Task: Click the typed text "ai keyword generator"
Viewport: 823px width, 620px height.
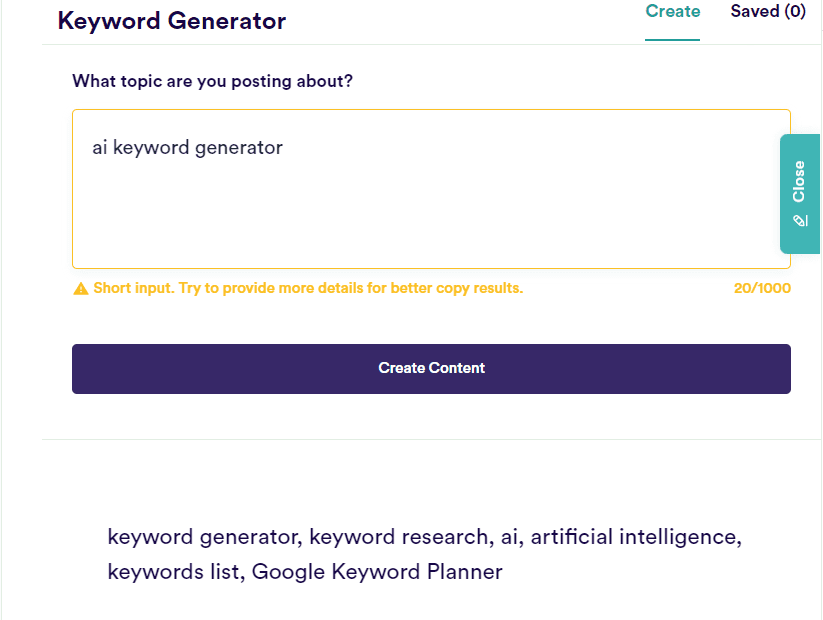Action: [x=187, y=148]
